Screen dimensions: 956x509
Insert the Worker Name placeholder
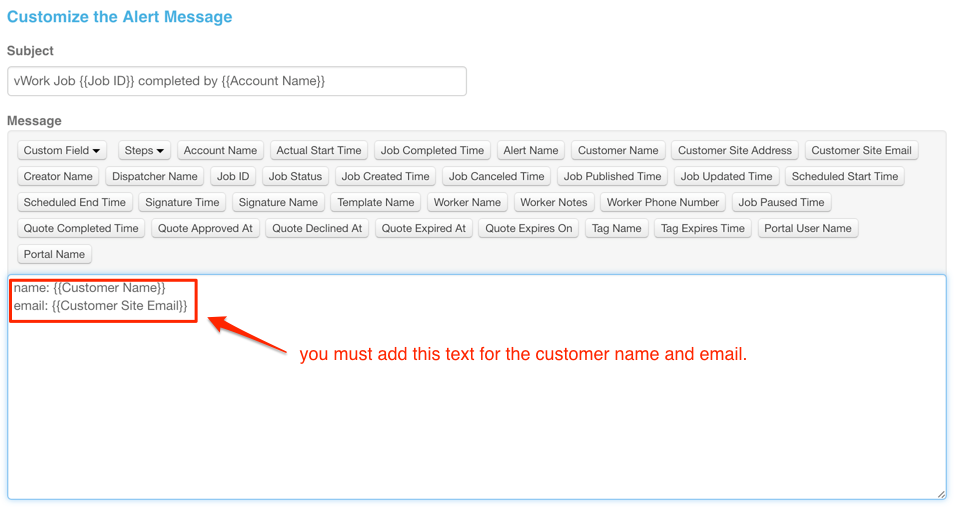(x=467, y=202)
